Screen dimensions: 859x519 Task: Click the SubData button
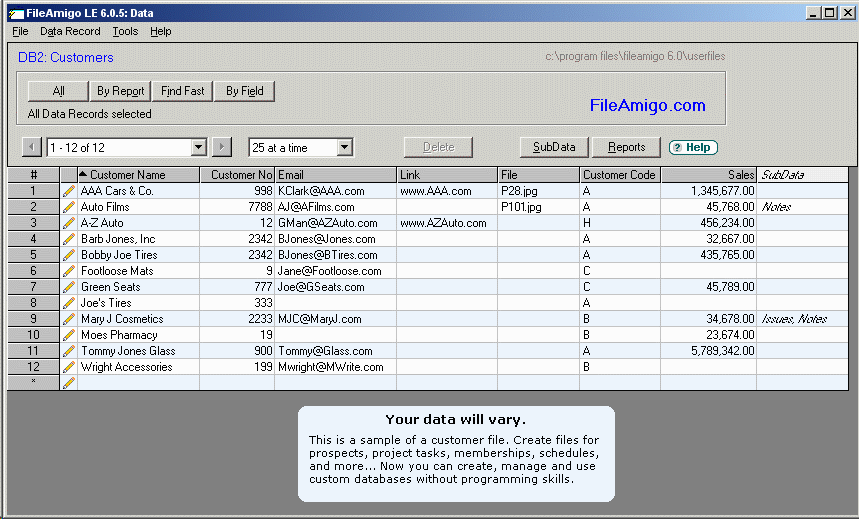tap(554, 147)
